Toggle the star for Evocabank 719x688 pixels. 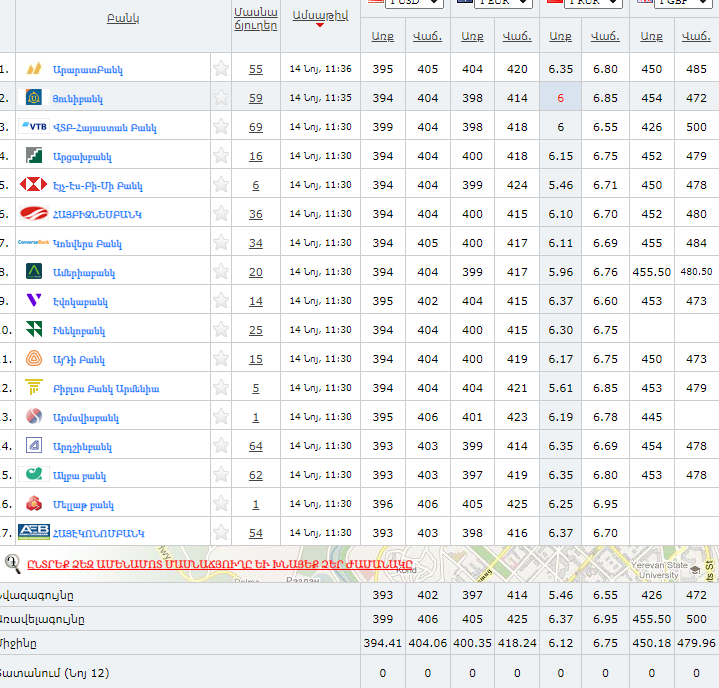tap(221, 300)
